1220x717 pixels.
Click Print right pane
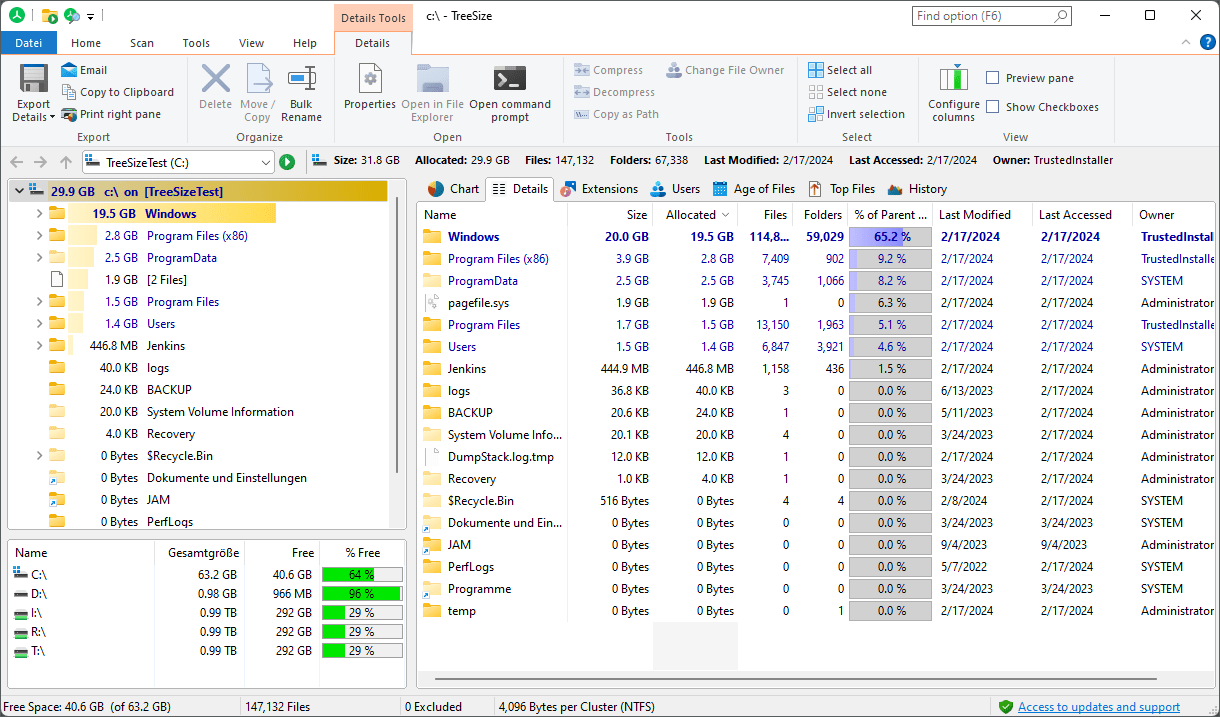111,114
